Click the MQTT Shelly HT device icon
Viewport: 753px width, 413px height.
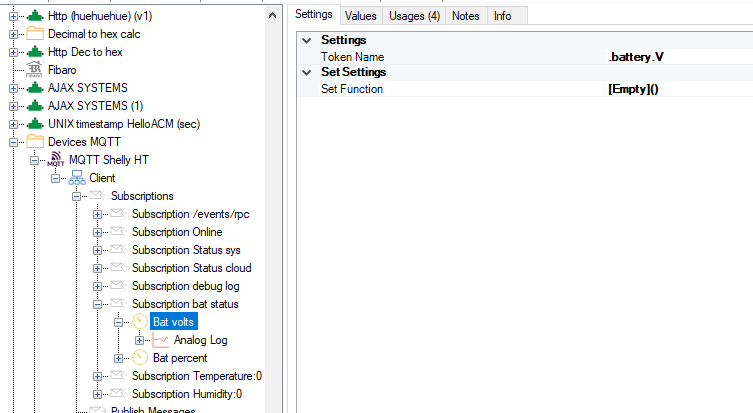pyautogui.click(x=56, y=159)
